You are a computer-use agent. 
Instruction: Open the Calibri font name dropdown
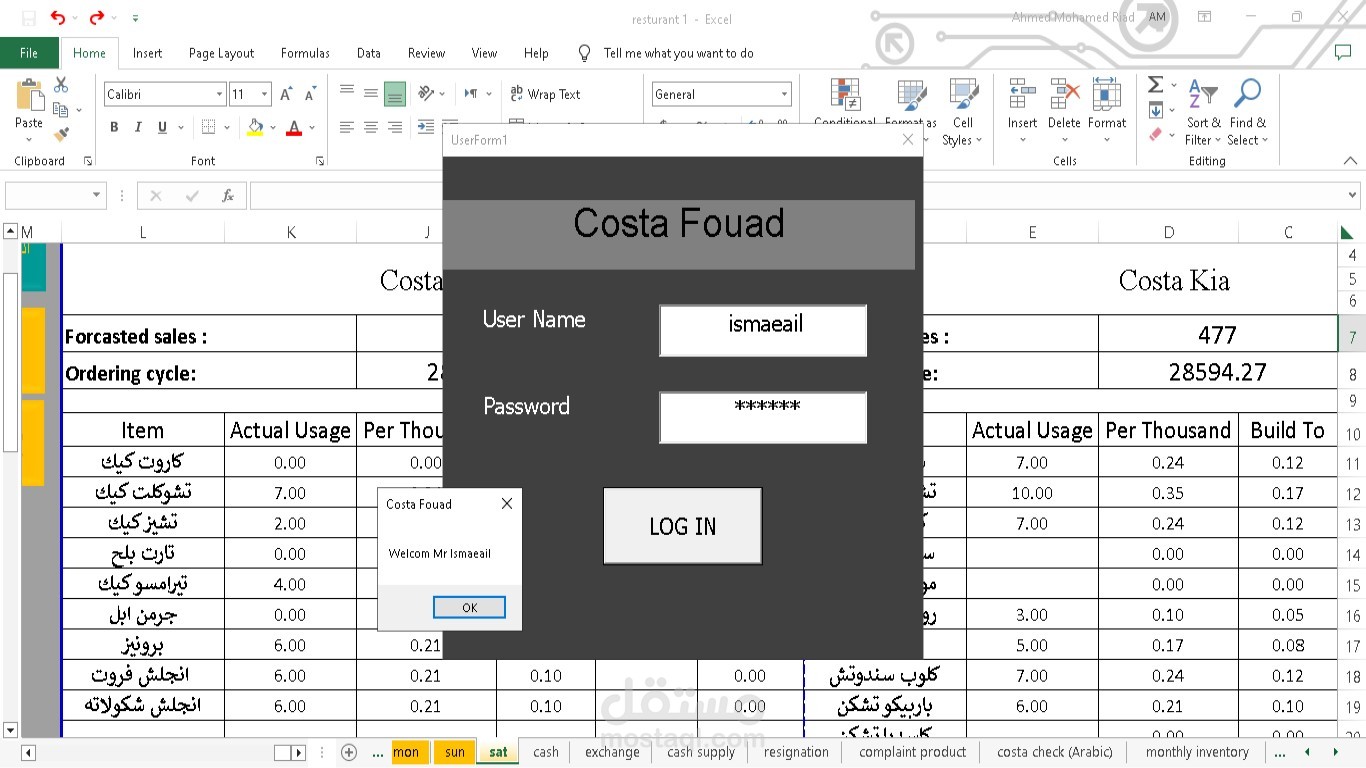click(219, 94)
